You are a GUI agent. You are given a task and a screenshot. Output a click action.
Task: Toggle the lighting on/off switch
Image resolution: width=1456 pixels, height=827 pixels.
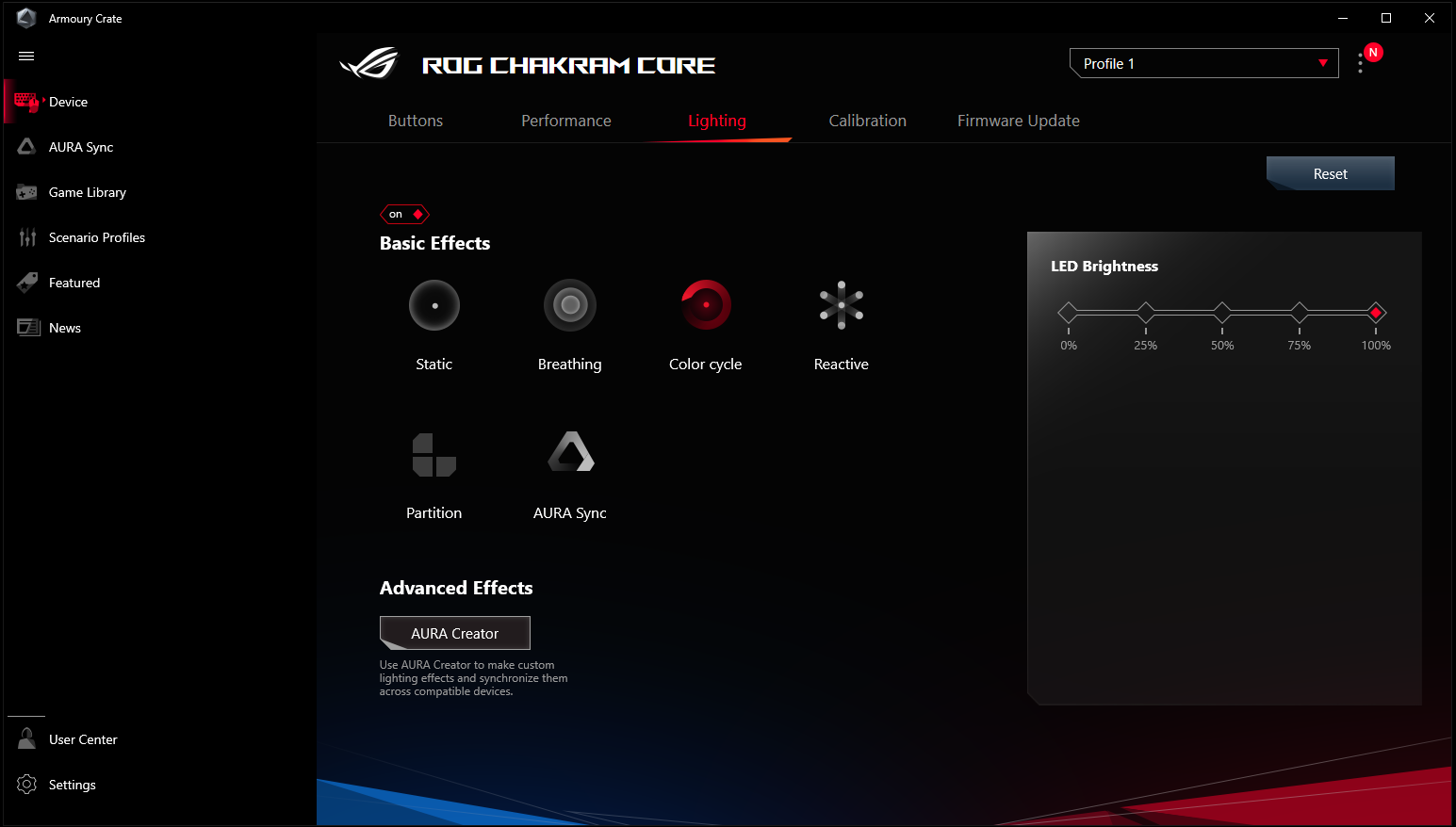coord(404,215)
